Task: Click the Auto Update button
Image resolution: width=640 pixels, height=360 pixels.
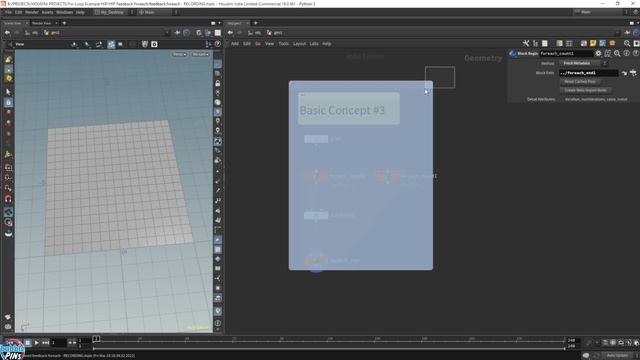Action: click(617, 356)
